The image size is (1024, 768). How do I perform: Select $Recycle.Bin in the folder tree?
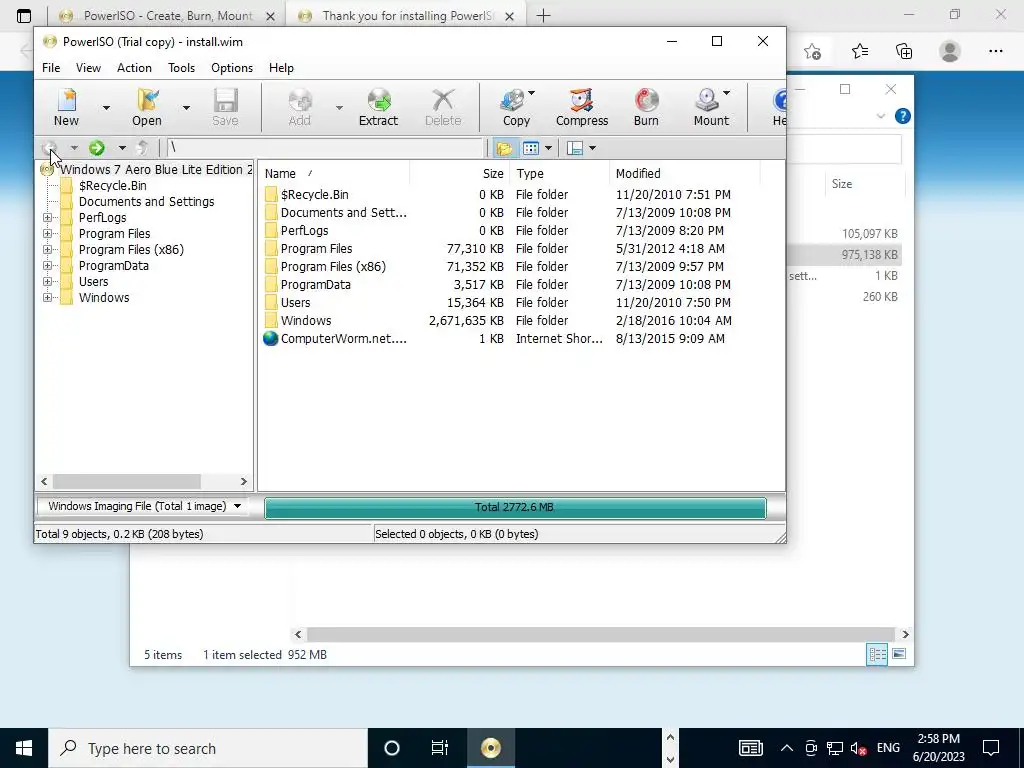[x=112, y=185]
